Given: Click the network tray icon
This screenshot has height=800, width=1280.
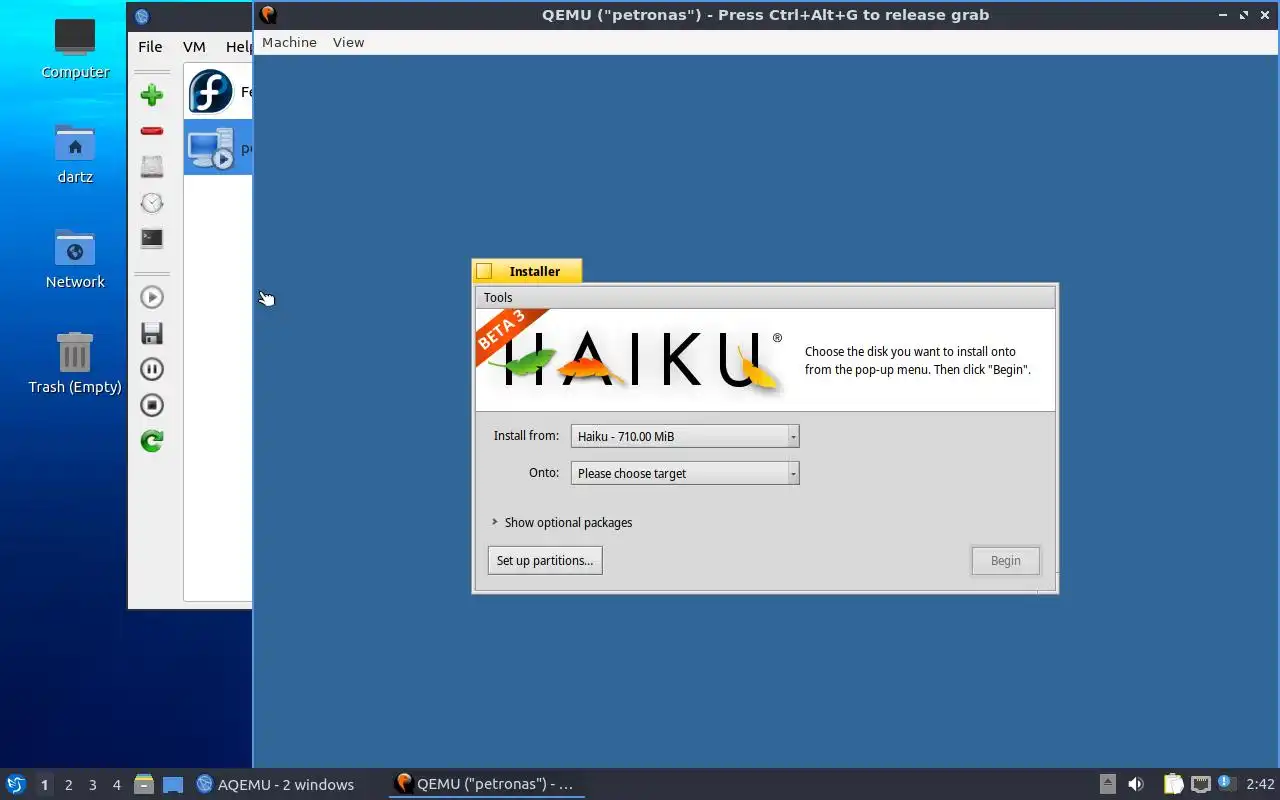Looking at the screenshot, I should (1201, 784).
